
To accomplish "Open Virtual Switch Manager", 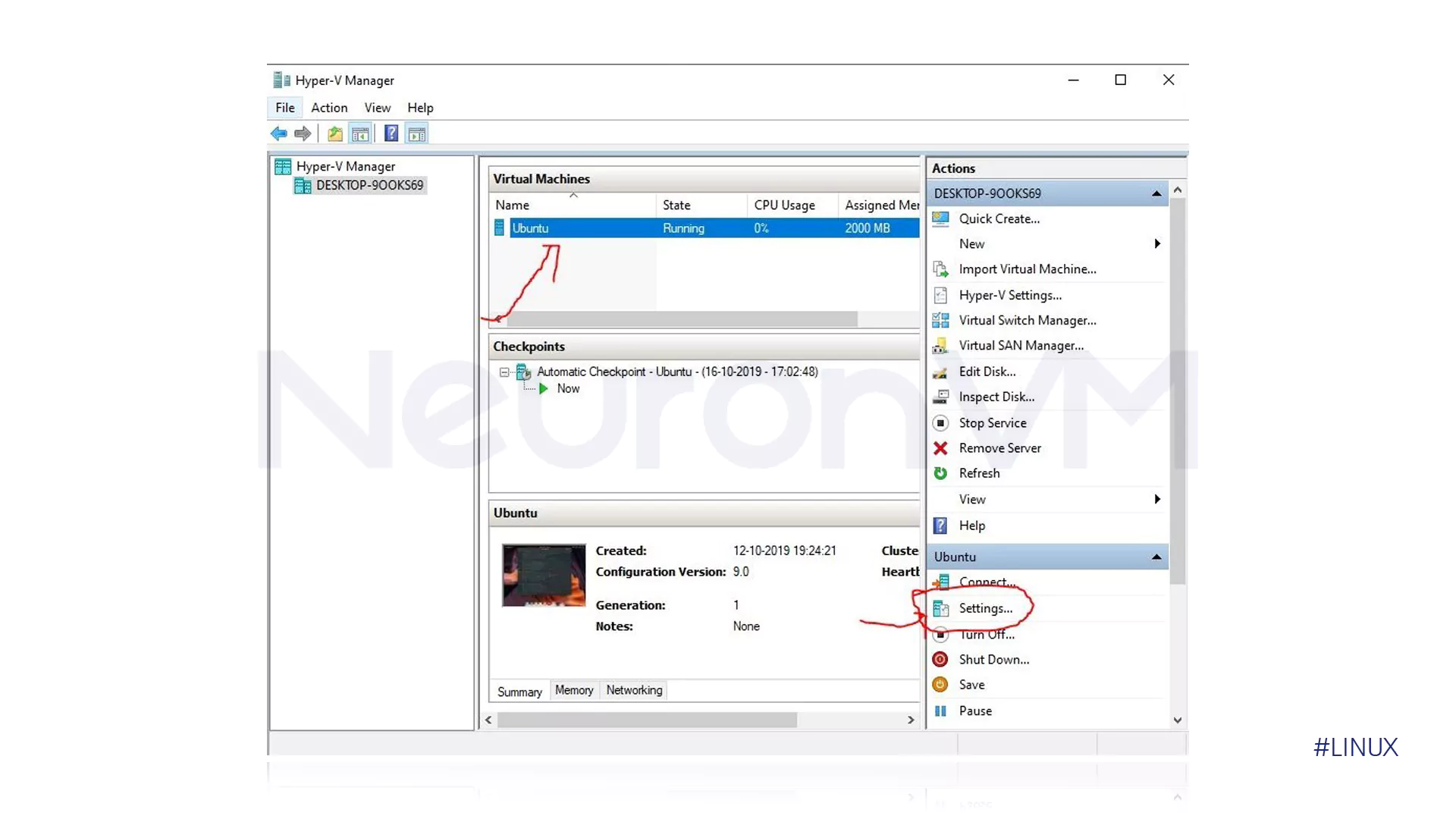I will click(1027, 321).
